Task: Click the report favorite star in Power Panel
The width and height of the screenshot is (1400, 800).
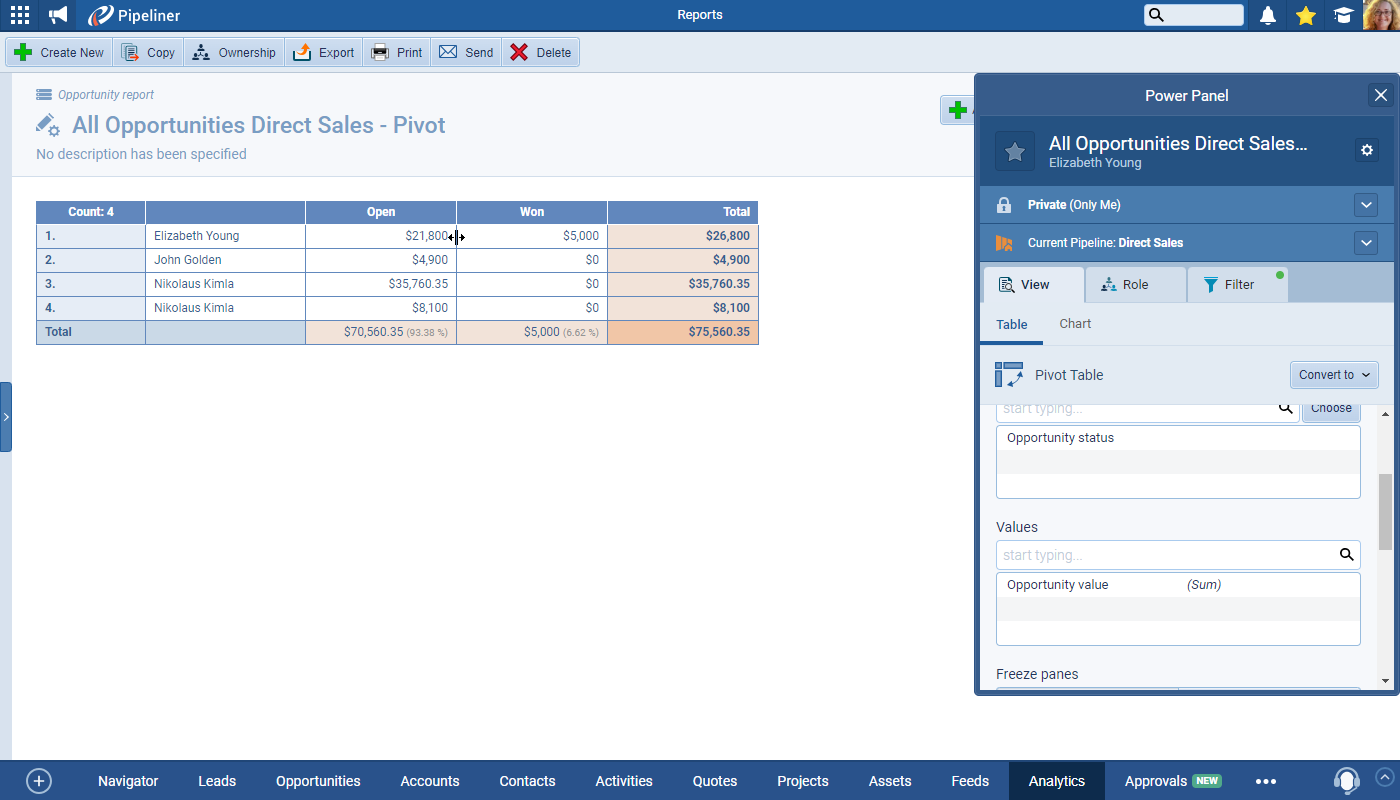Action: click(x=1014, y=151)
